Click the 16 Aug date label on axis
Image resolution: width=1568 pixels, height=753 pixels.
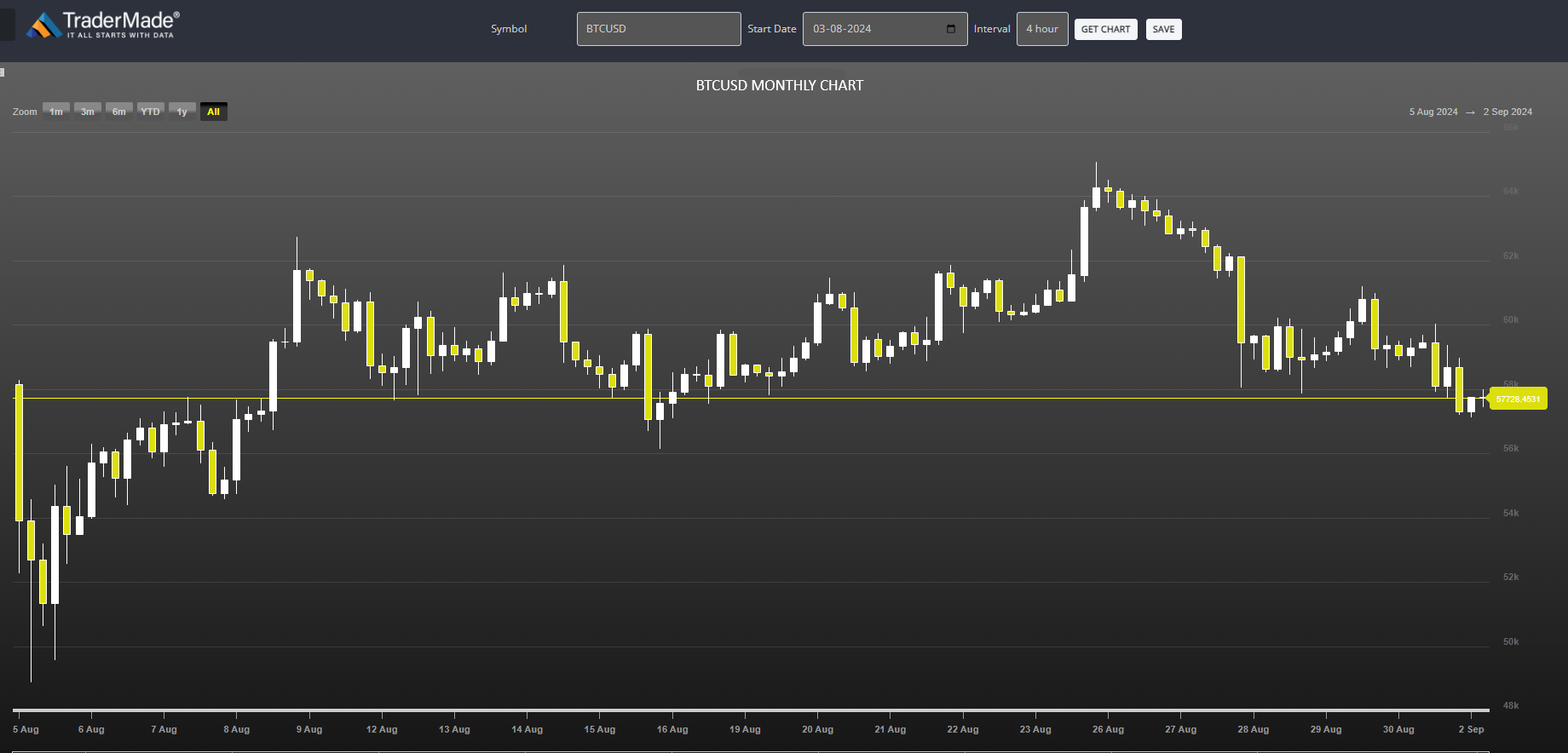(x=672, y=729)
